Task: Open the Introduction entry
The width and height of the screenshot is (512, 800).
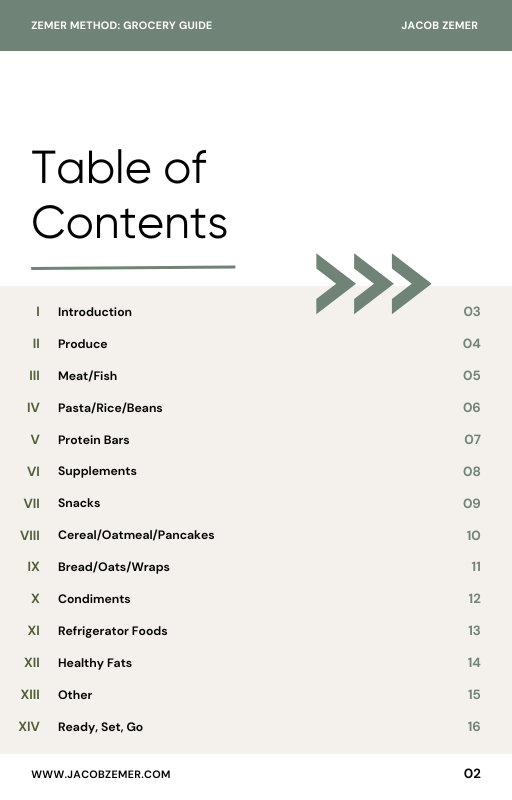Action: point(95,312)
